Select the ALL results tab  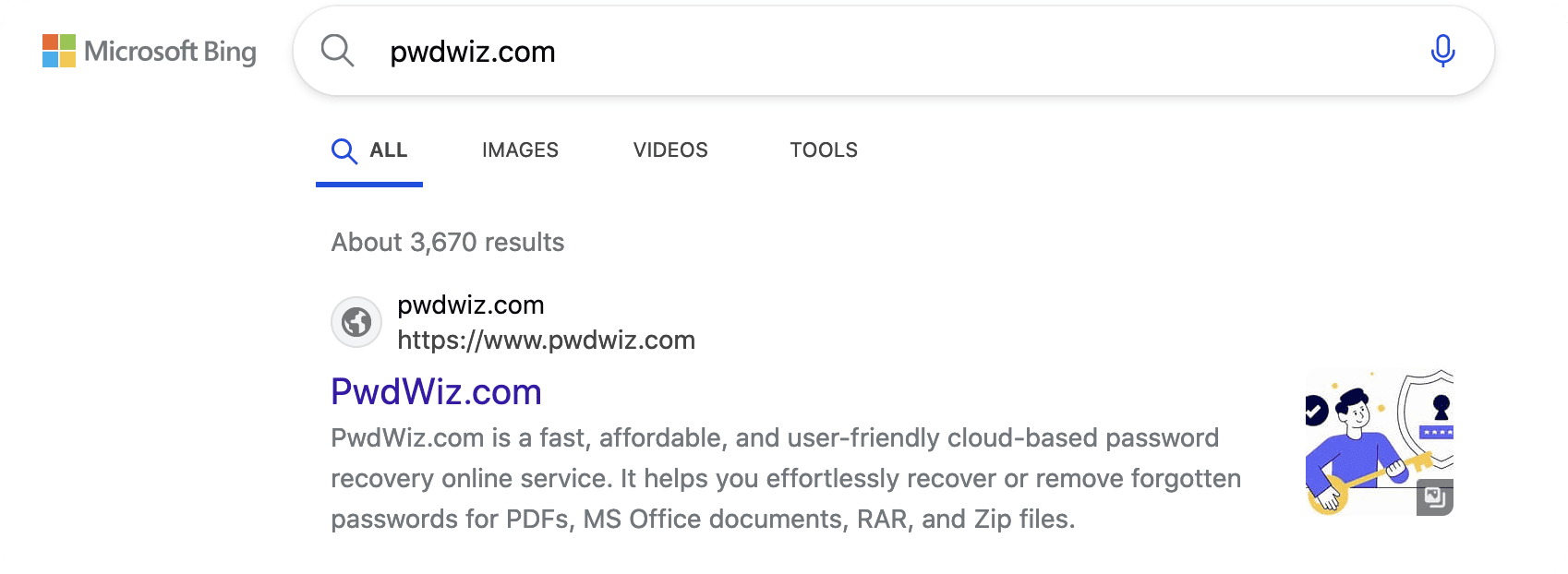tap(388, 150)
